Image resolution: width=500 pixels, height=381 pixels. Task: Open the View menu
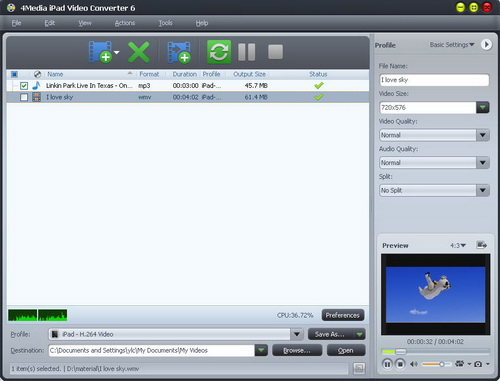coord(85,23)
